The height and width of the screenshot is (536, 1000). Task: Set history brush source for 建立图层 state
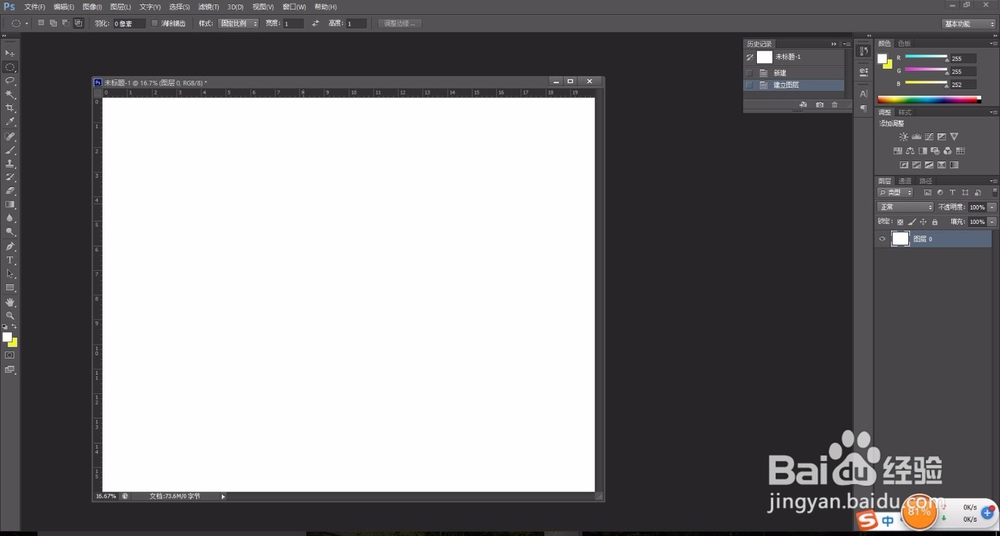[x=749, y=85]
